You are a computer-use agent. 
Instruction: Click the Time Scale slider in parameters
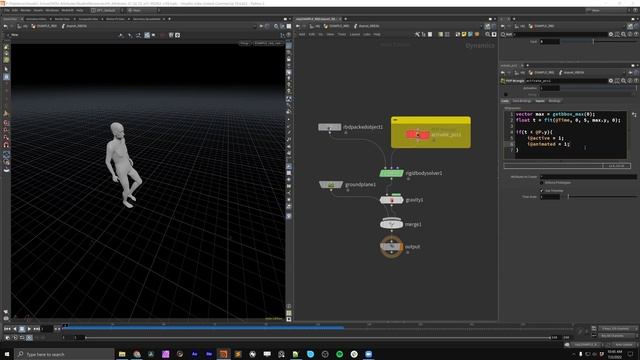(602, 197)
